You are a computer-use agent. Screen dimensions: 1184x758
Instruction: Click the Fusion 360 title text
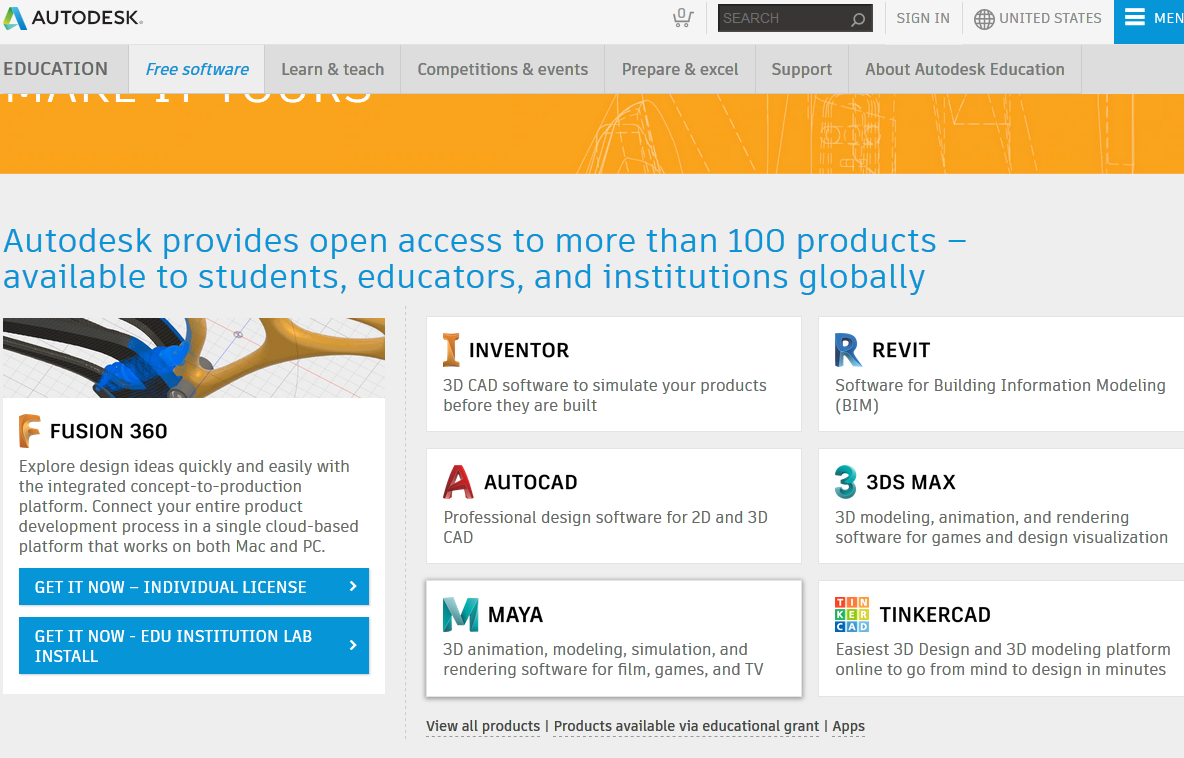(x=109, y=431)
